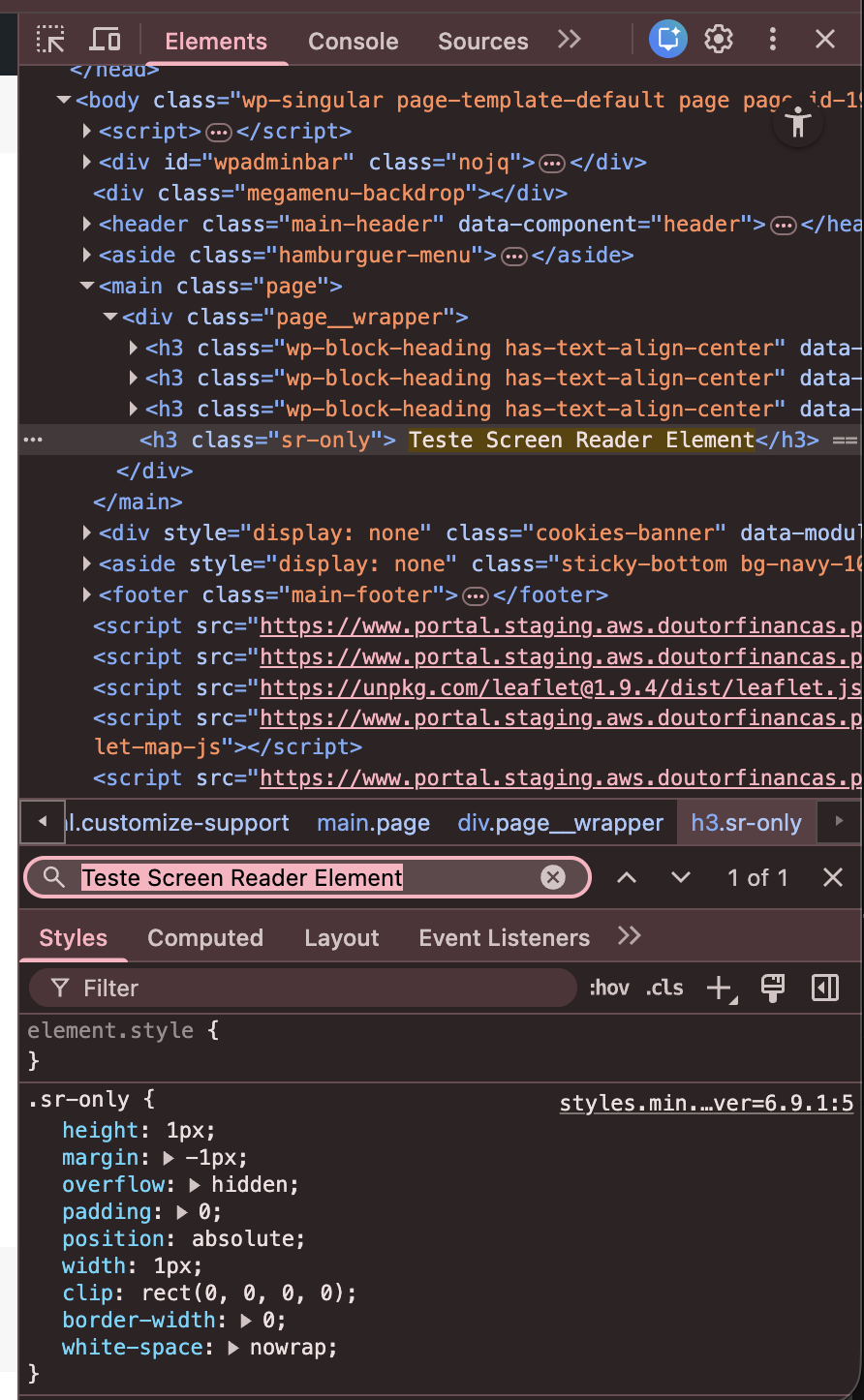Select div.page__wrapper in the breadcrumb

click(560, 823)
